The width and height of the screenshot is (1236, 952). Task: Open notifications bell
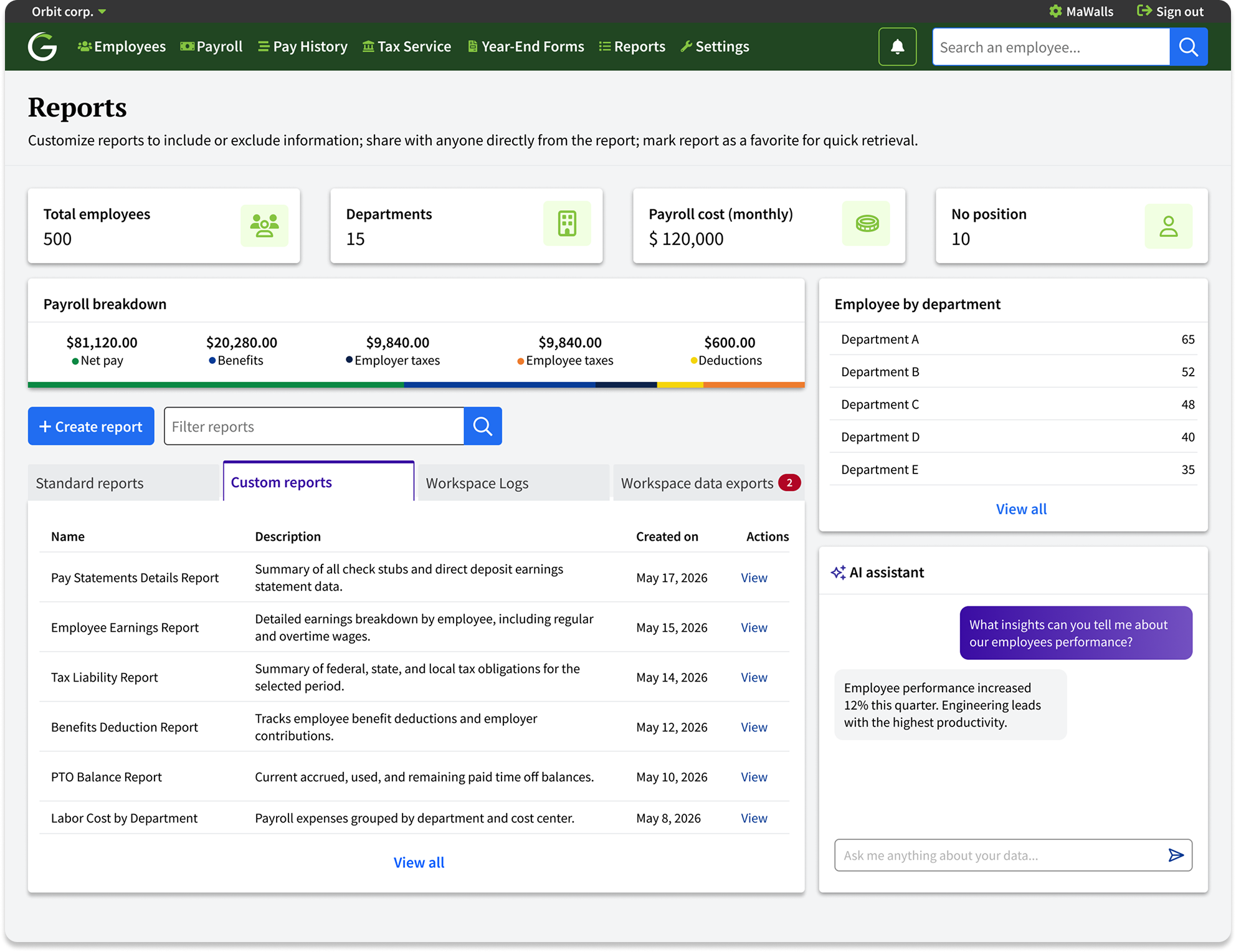[897, 47]
